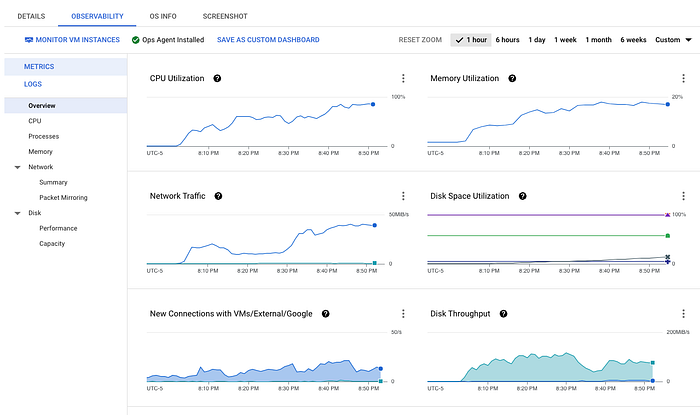Click the Monitor VM Instances icon

29,40
